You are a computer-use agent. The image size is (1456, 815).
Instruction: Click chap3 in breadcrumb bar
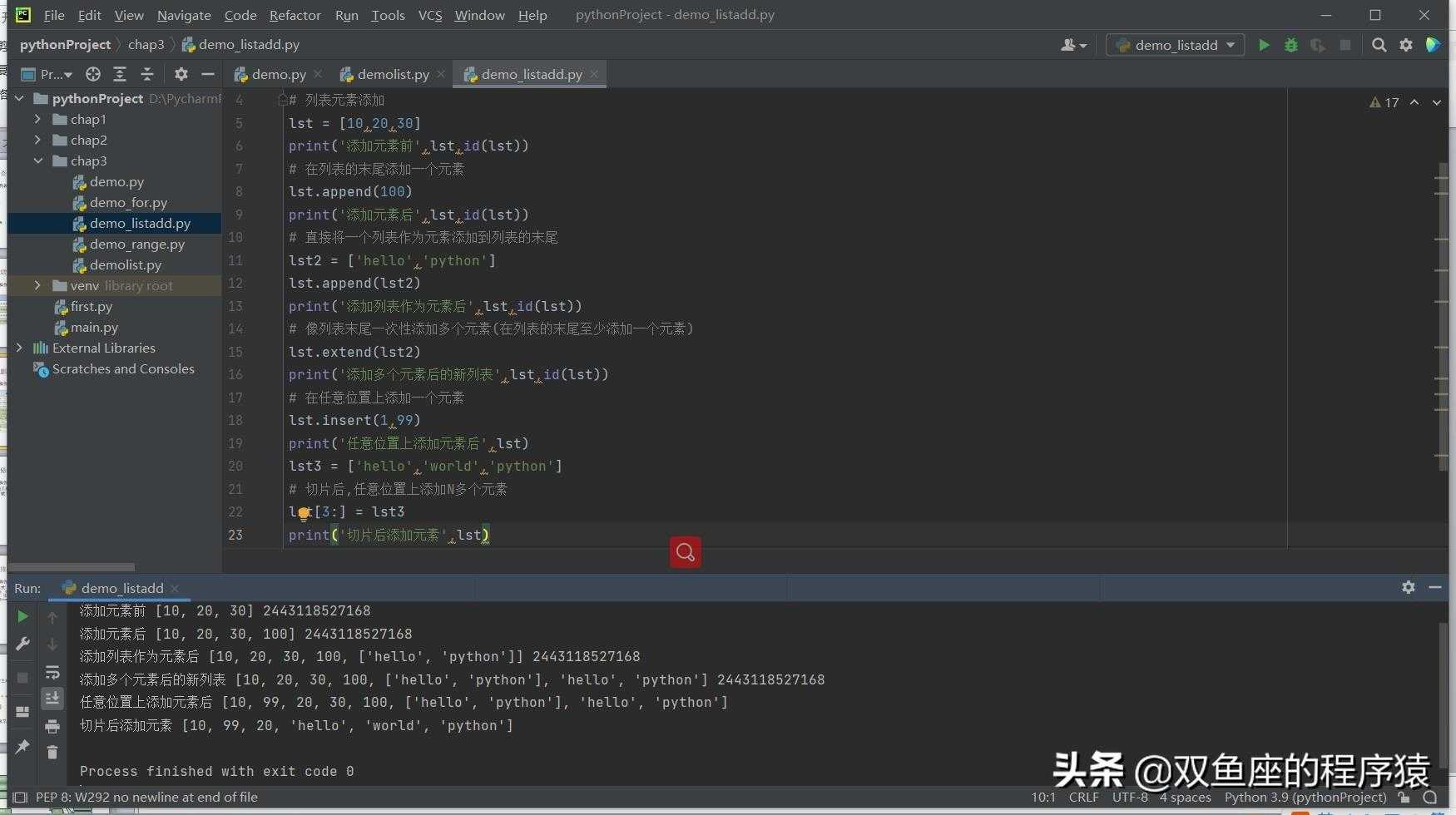pyautogui.click(x=146, y=45)
